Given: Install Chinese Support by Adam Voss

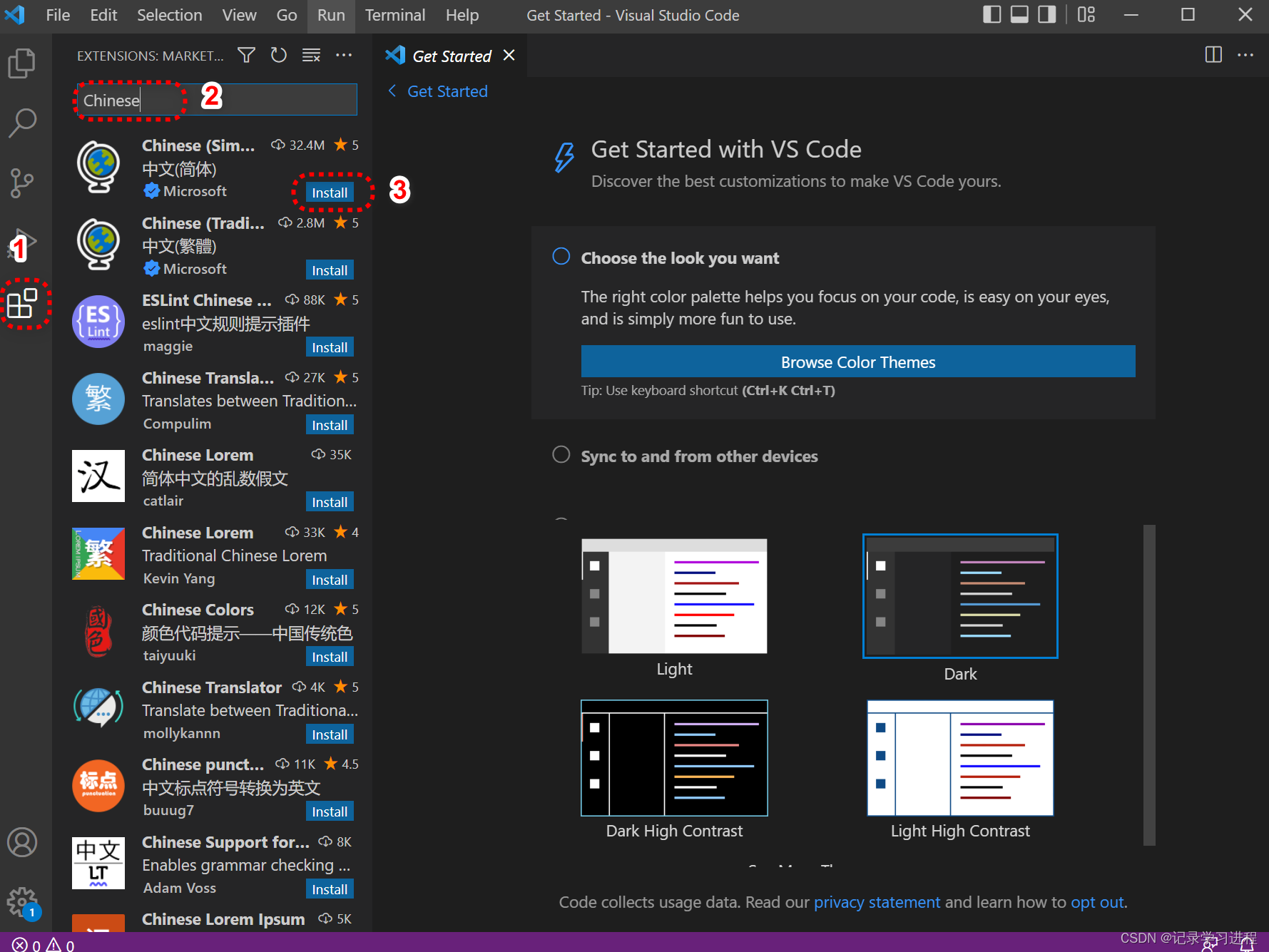Looking at the screenshot, I should coord(330,889).
